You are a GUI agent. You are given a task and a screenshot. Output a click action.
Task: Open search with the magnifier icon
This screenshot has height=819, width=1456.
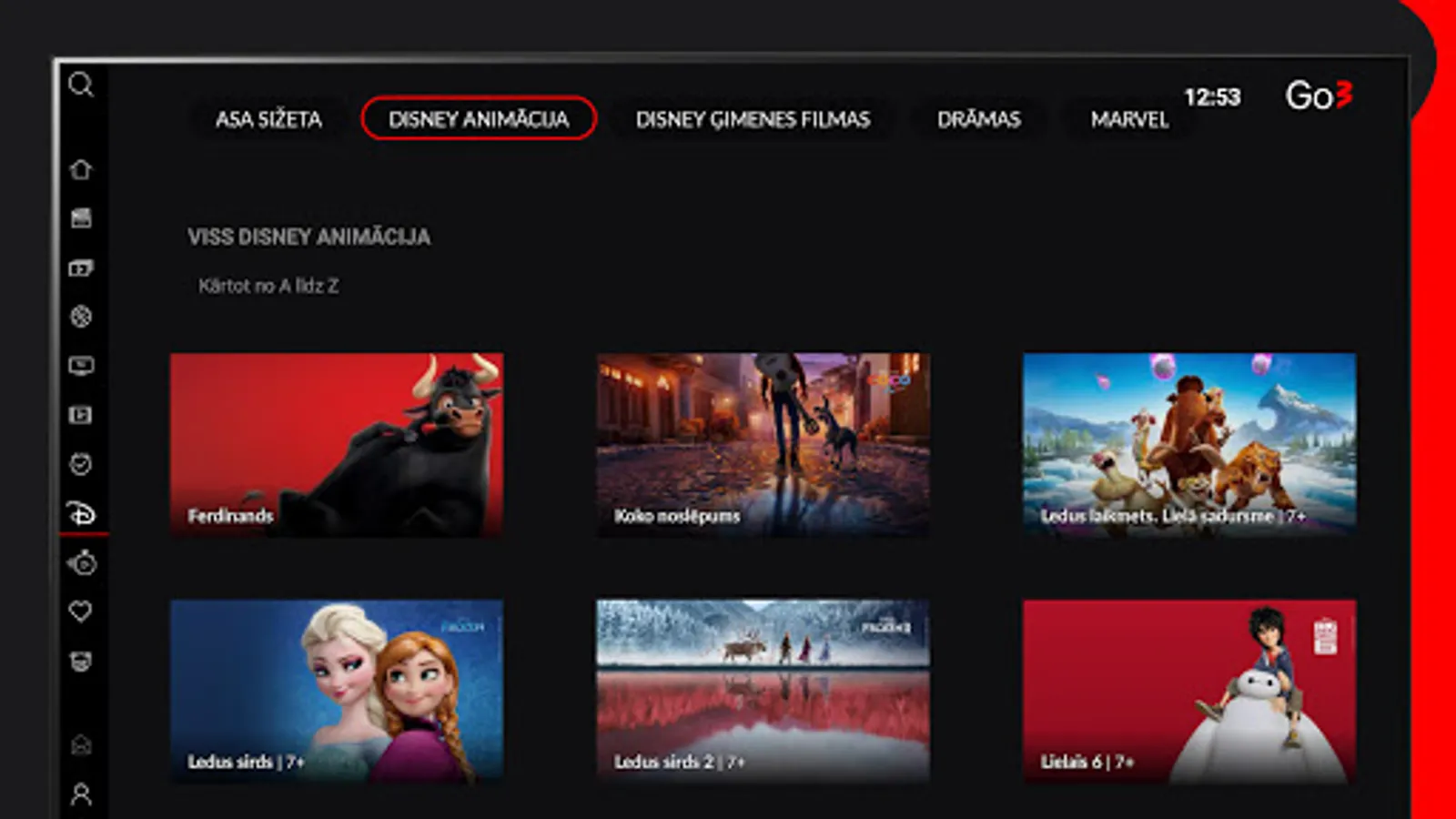[x=81, y=85]
